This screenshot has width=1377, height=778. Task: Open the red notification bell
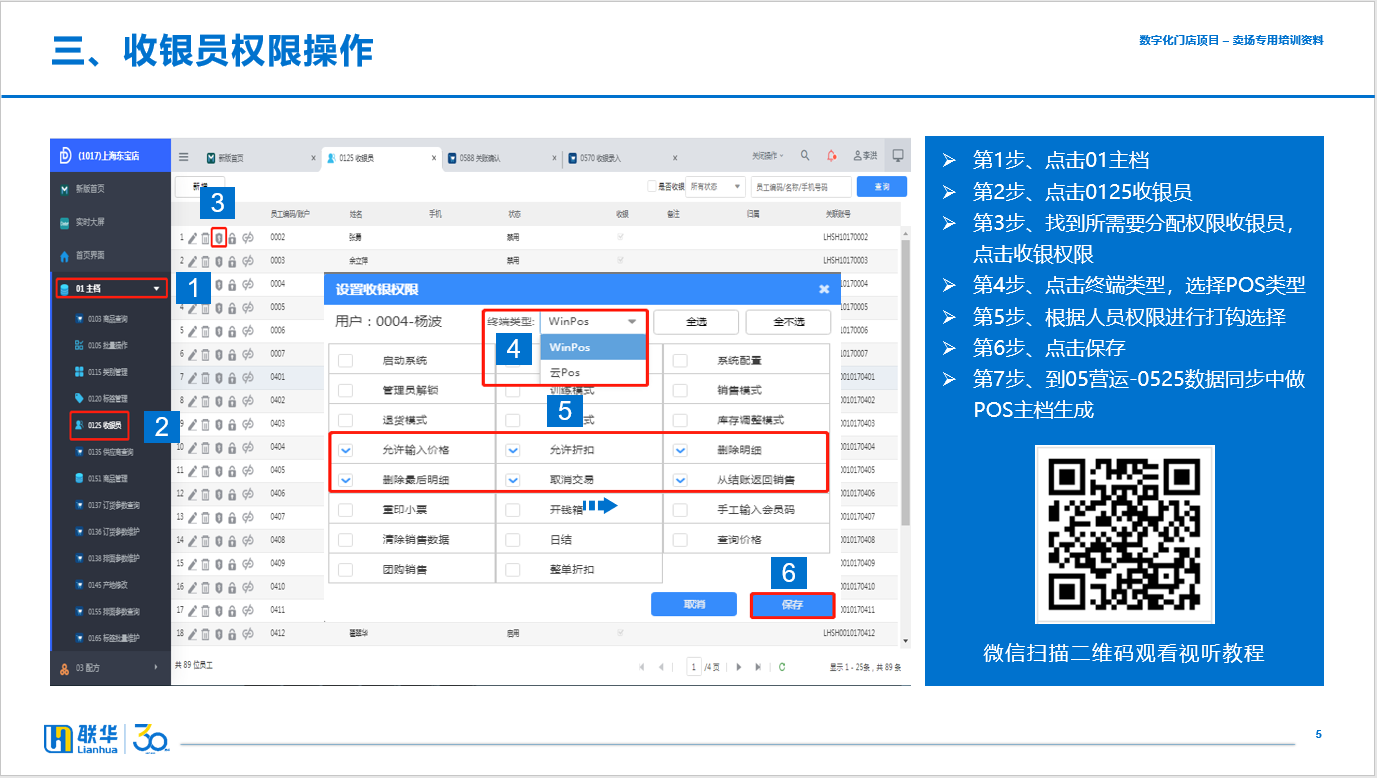[832, 156]
